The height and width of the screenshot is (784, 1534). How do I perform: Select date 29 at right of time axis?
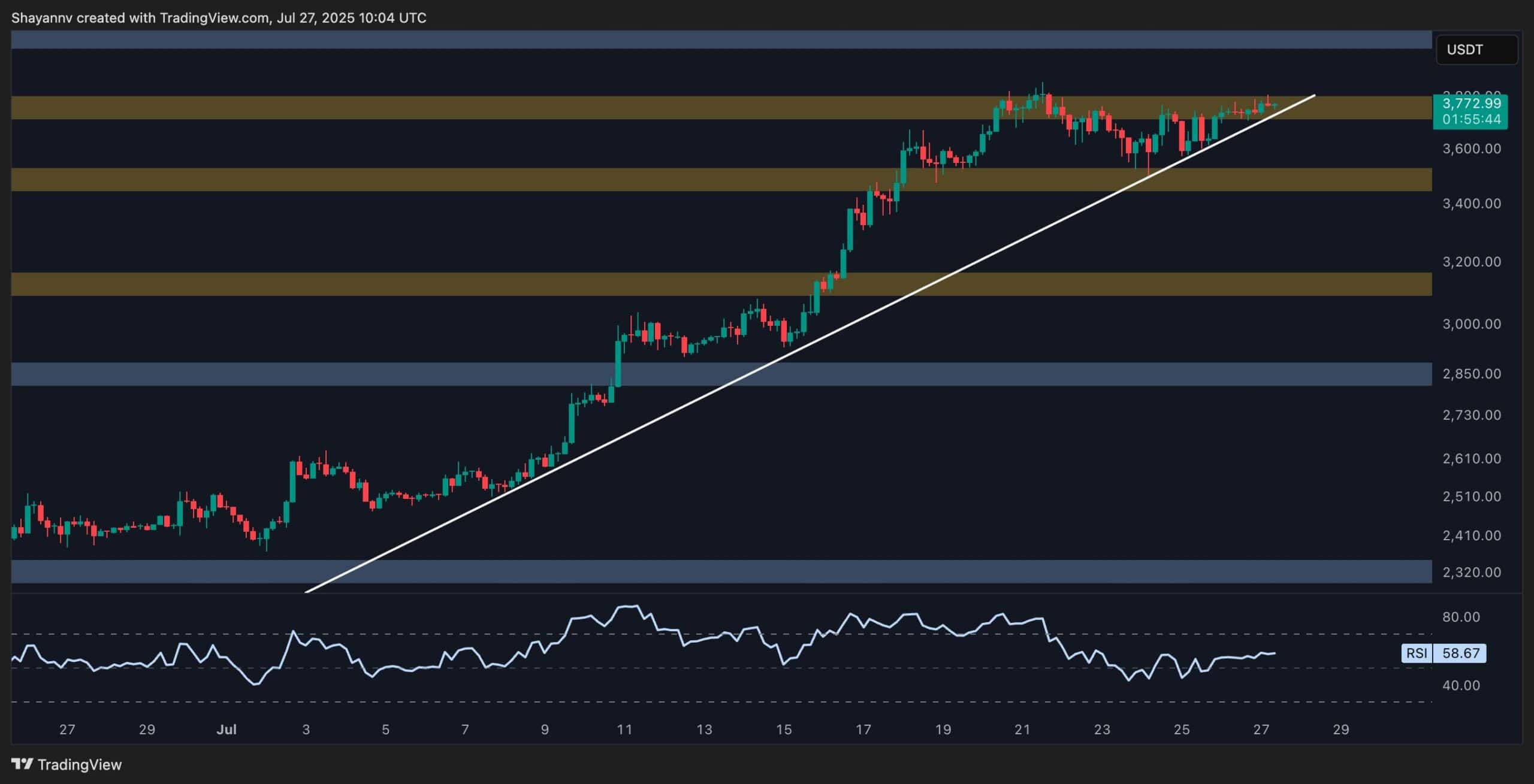(1341, 729)
